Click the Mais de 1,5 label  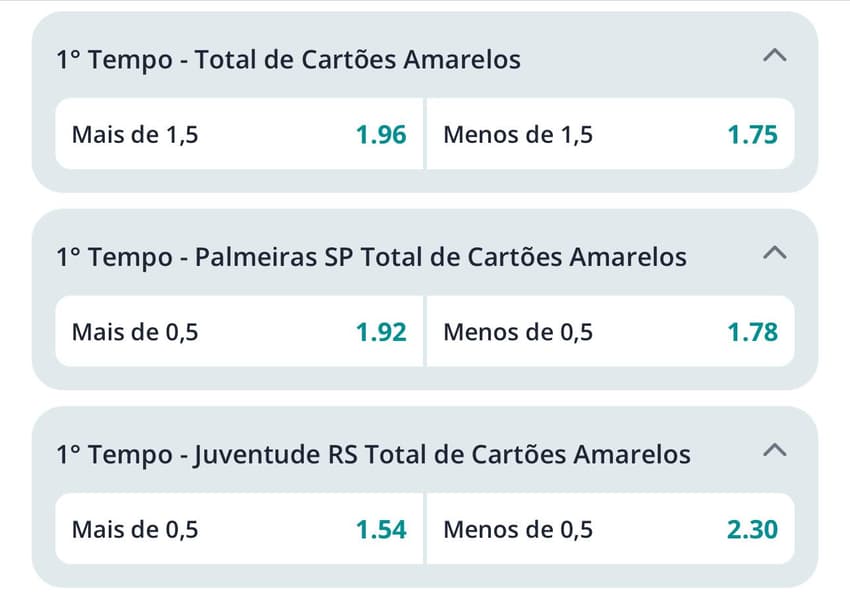coord(132,134)
